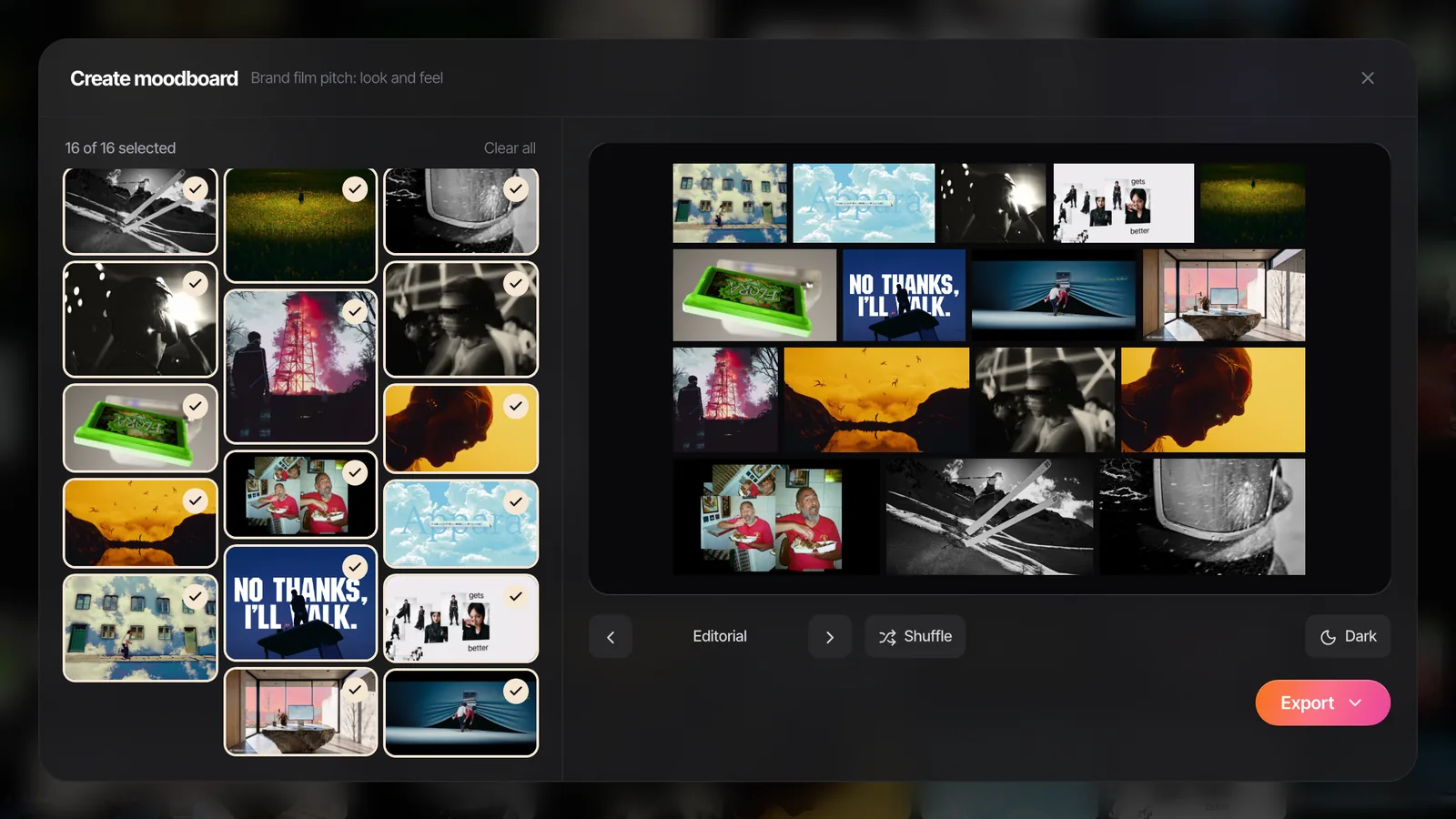Deselect the two men eating thumbnail

[x=355, y=472]
